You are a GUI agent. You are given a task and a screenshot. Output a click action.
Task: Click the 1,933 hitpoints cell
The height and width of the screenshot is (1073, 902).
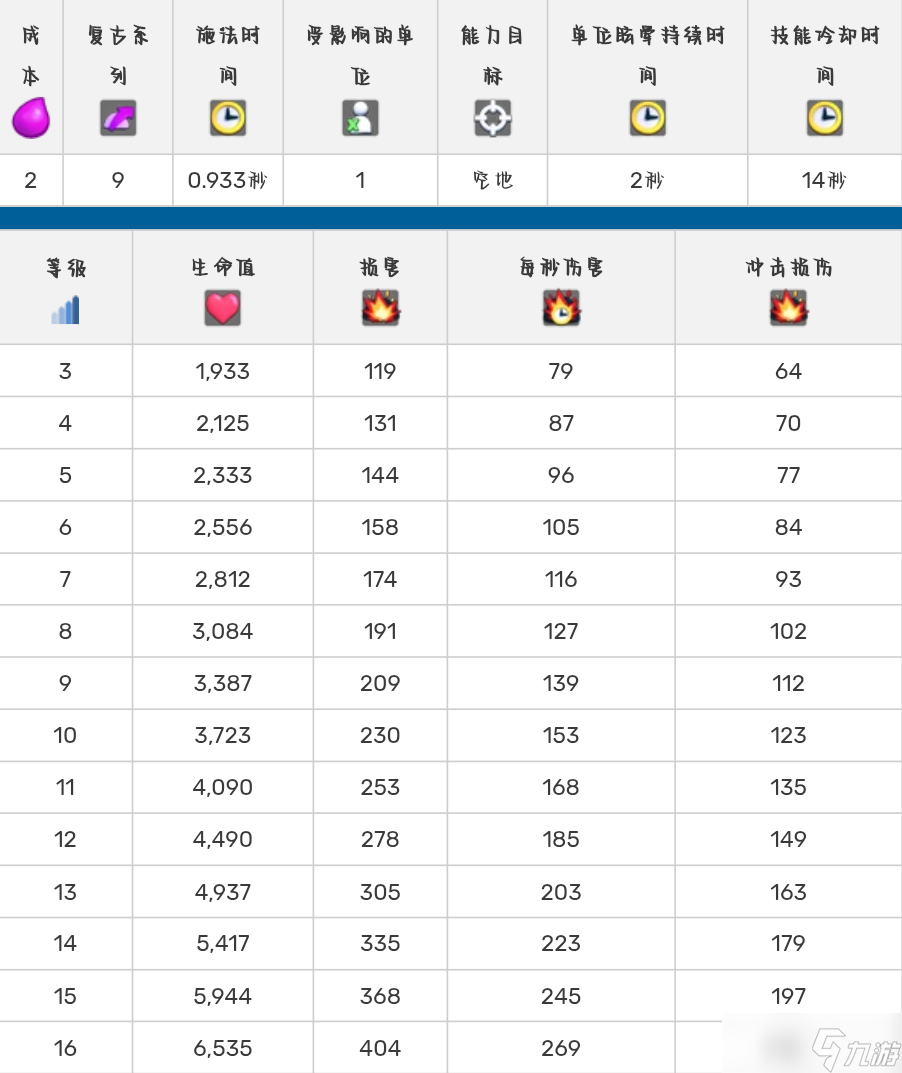coord(222,372)
